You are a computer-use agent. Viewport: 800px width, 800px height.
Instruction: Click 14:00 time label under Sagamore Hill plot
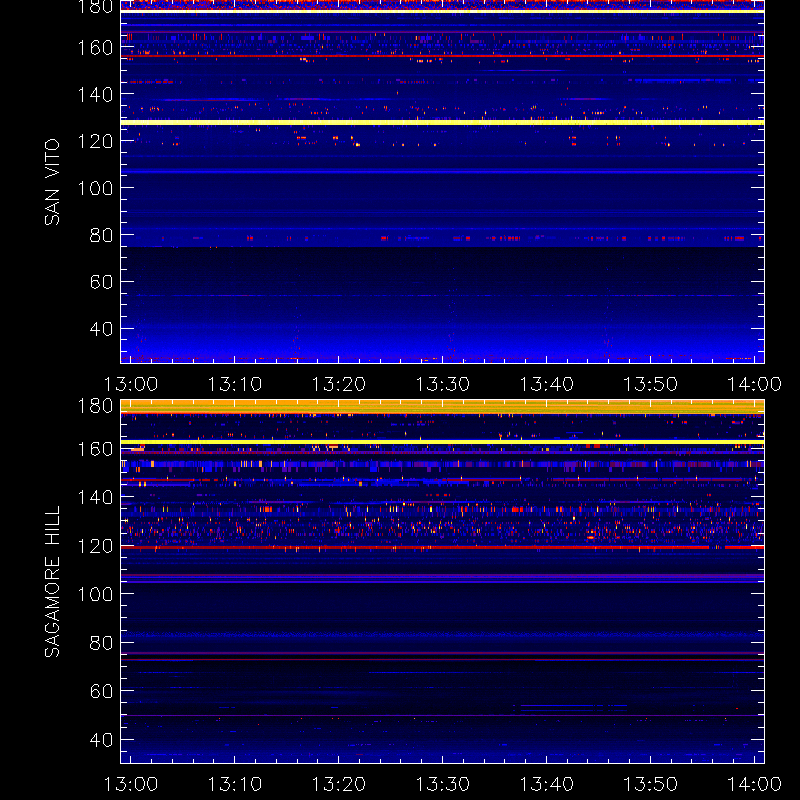tap(754, 784)
